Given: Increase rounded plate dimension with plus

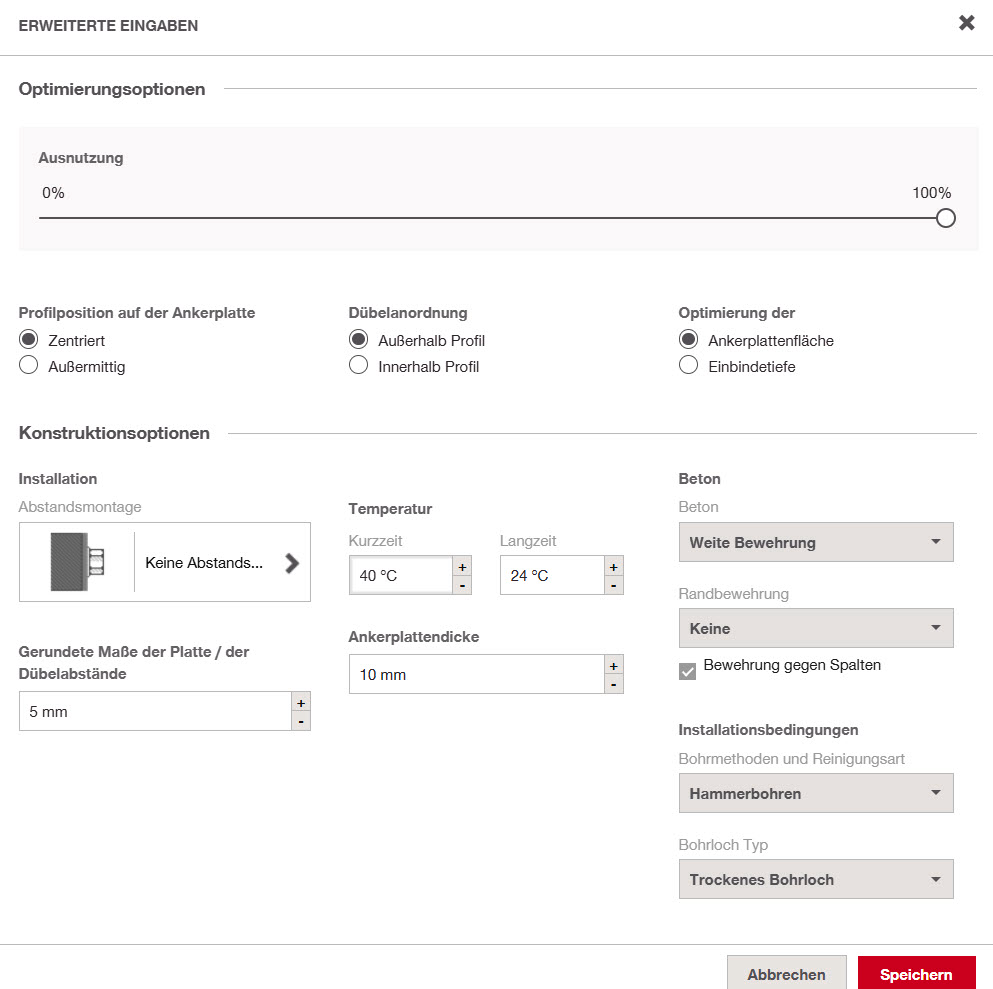Looking at the screenshot, I should pos(301,703).
